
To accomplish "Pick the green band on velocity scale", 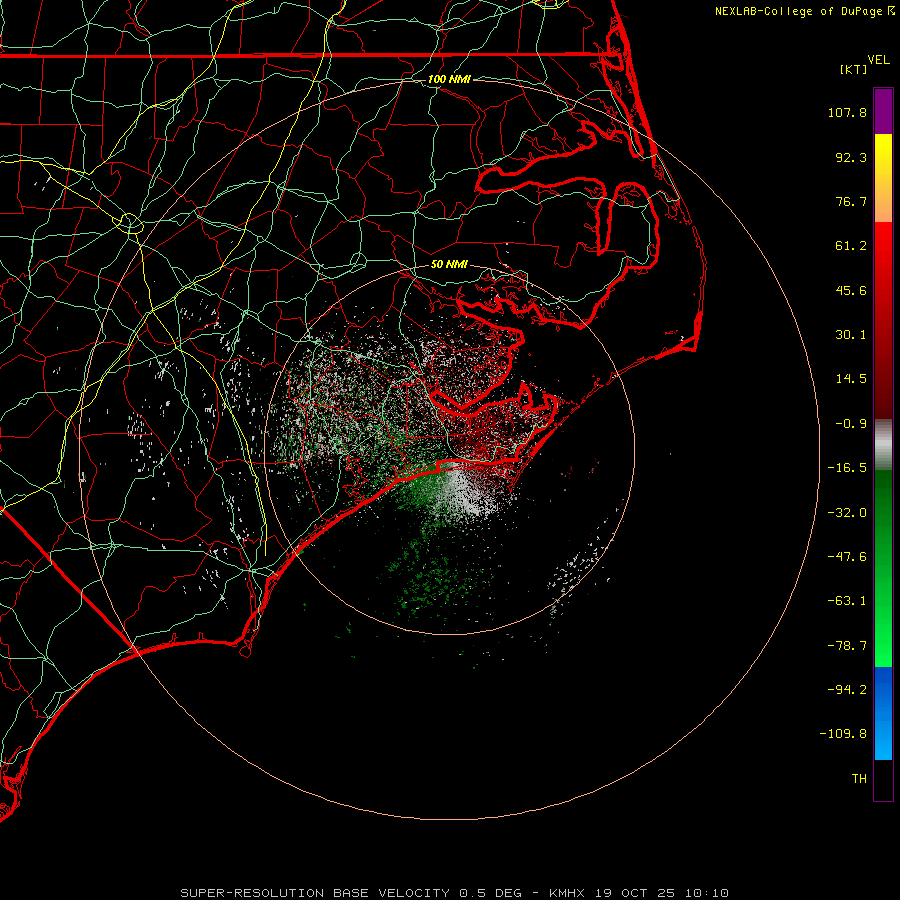I will [883, 568].
